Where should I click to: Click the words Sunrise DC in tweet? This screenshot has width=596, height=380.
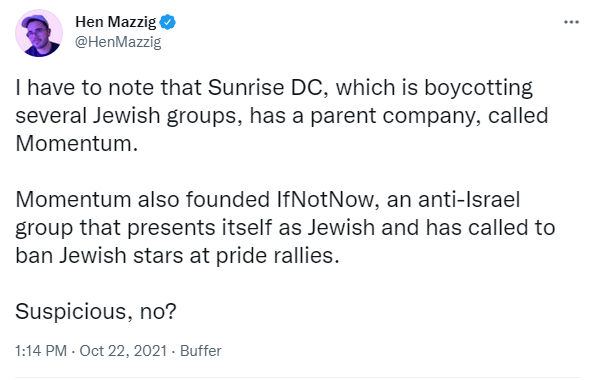pos(266,87)
